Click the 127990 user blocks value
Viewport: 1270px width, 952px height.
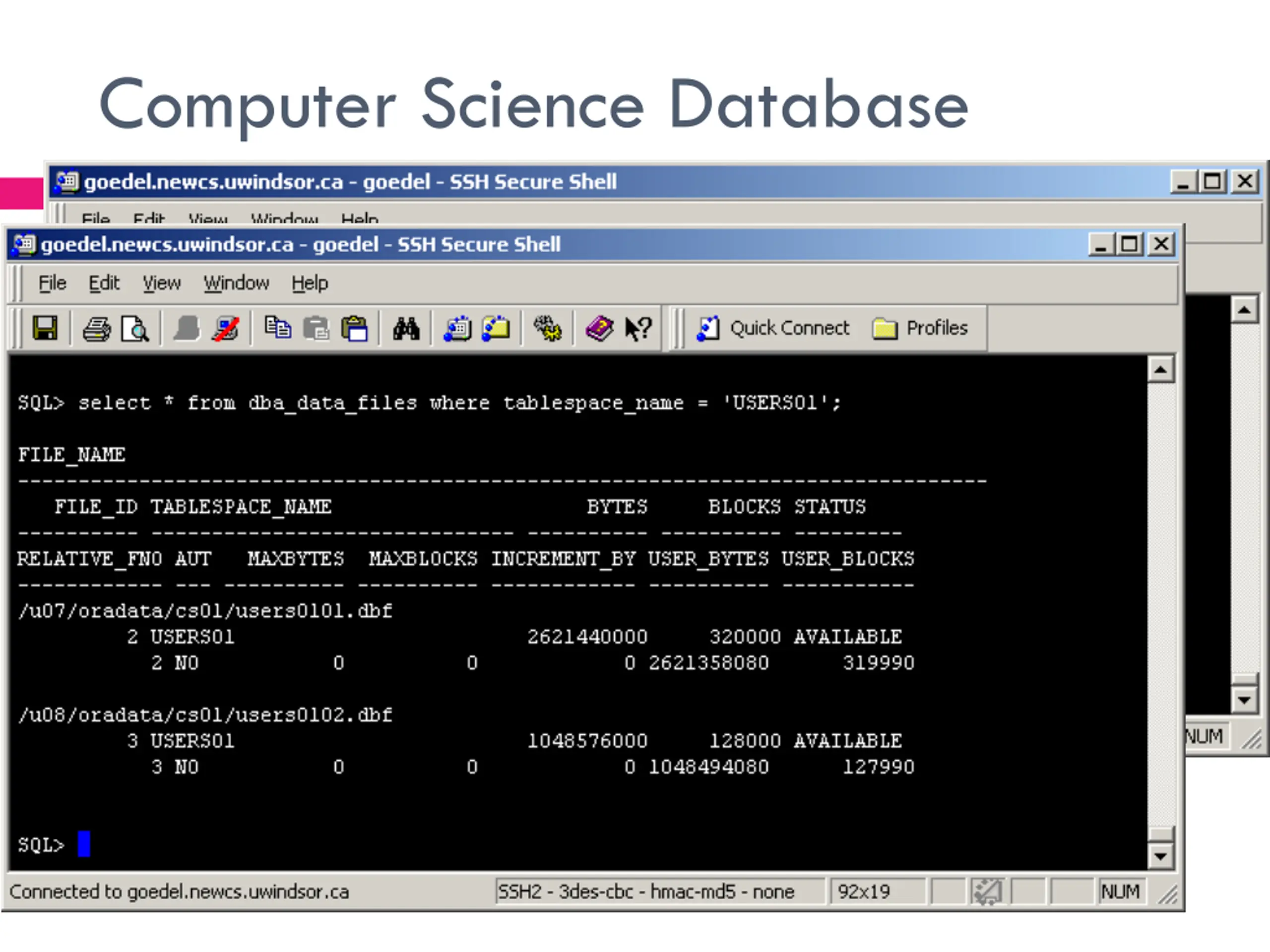point(879,767)
